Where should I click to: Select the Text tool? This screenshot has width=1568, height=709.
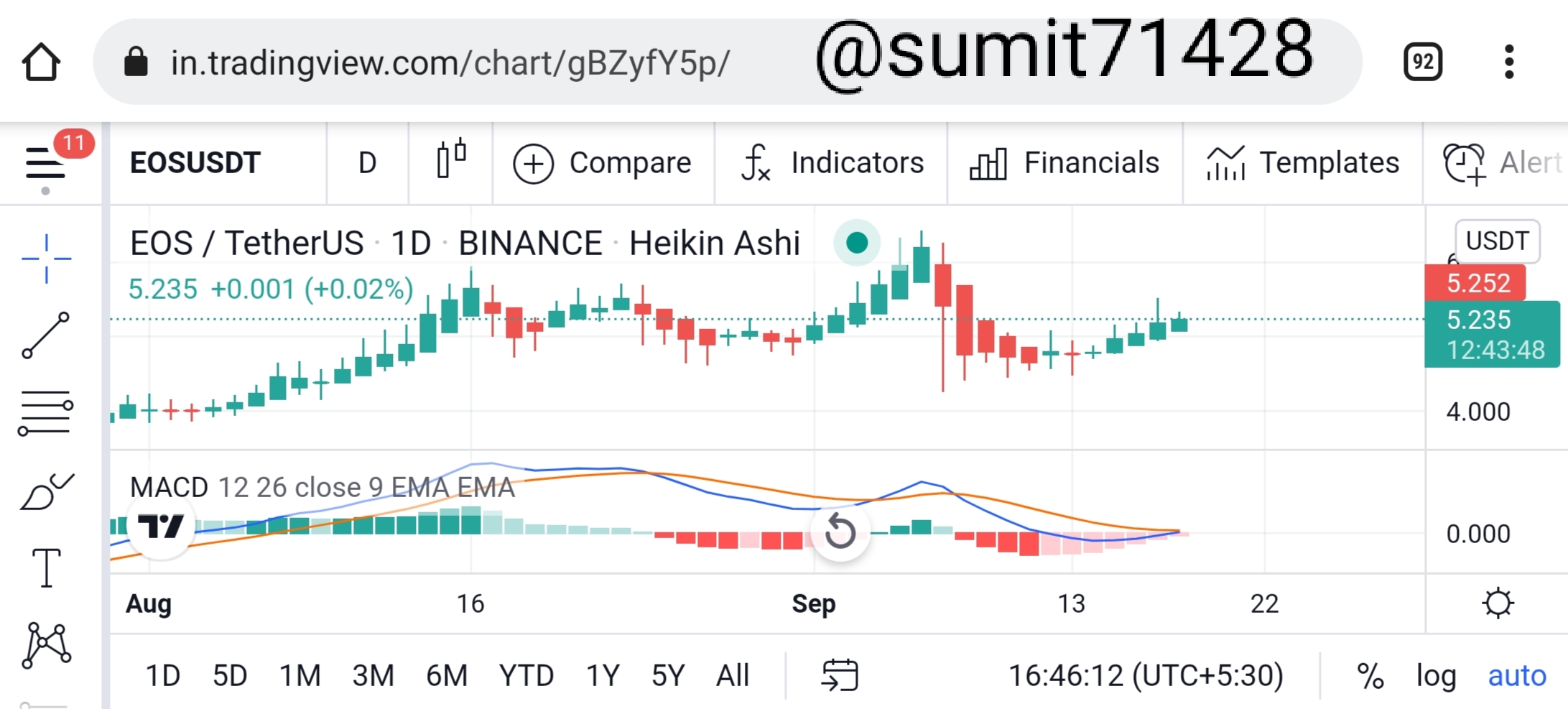tap(47, 567)
